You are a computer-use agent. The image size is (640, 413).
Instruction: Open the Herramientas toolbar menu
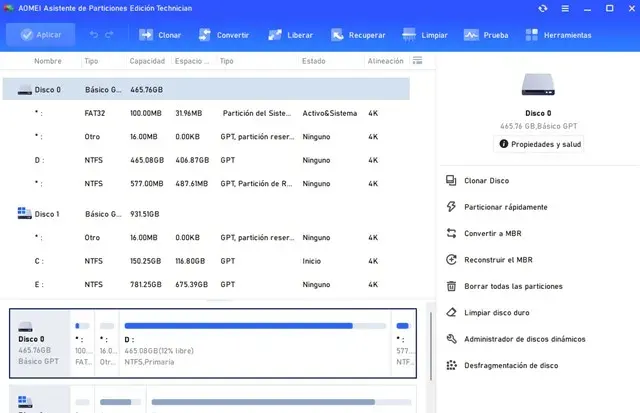(558, 35)
